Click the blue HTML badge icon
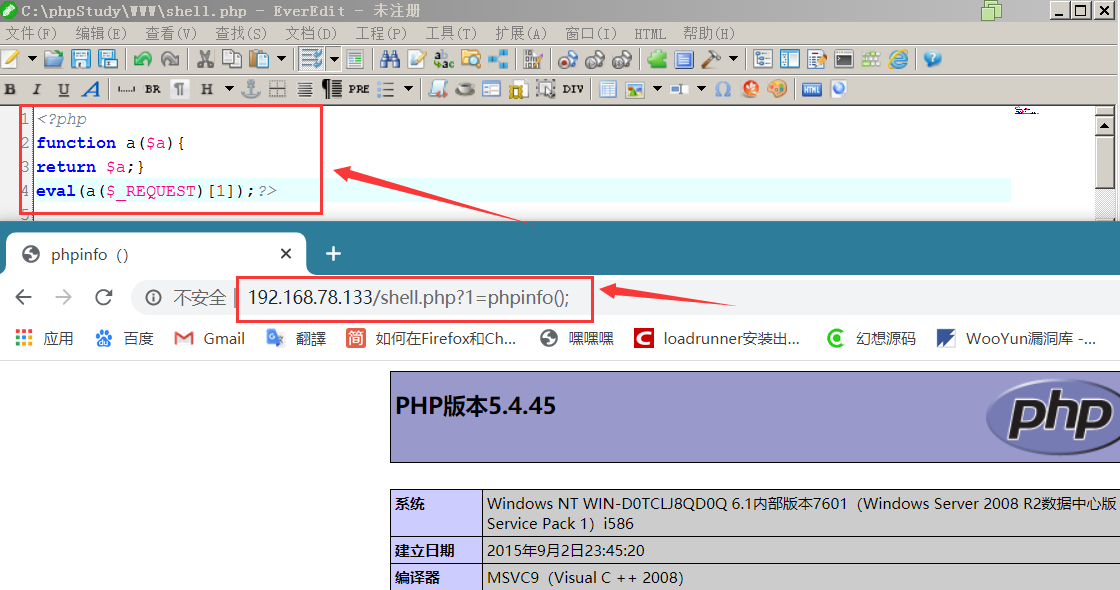Screen dimensions: 1120x590 811,89
